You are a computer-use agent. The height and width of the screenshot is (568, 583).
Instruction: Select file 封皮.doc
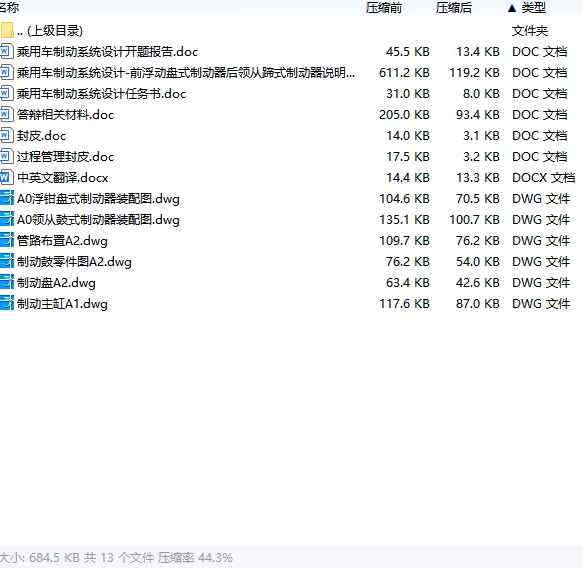41,135
